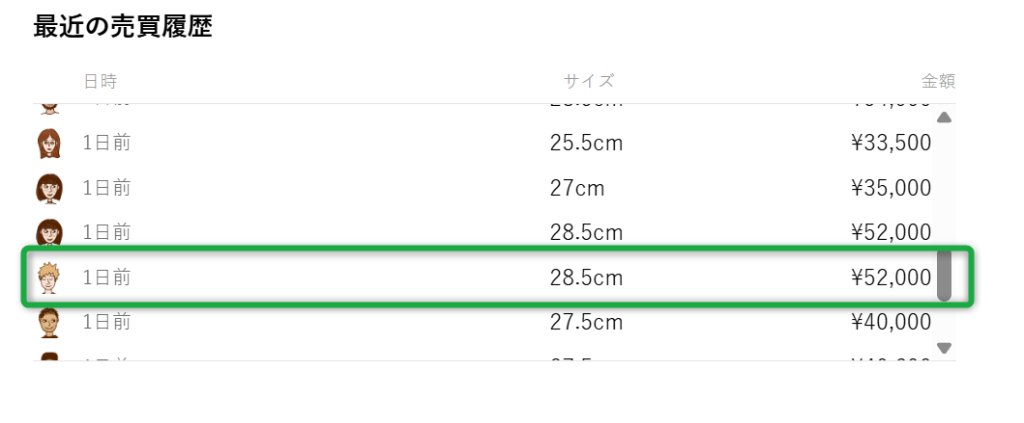This screenshot has height=423, width=1024.
Task: Click the scrollbar up arrow
Action: pos(943,118)
